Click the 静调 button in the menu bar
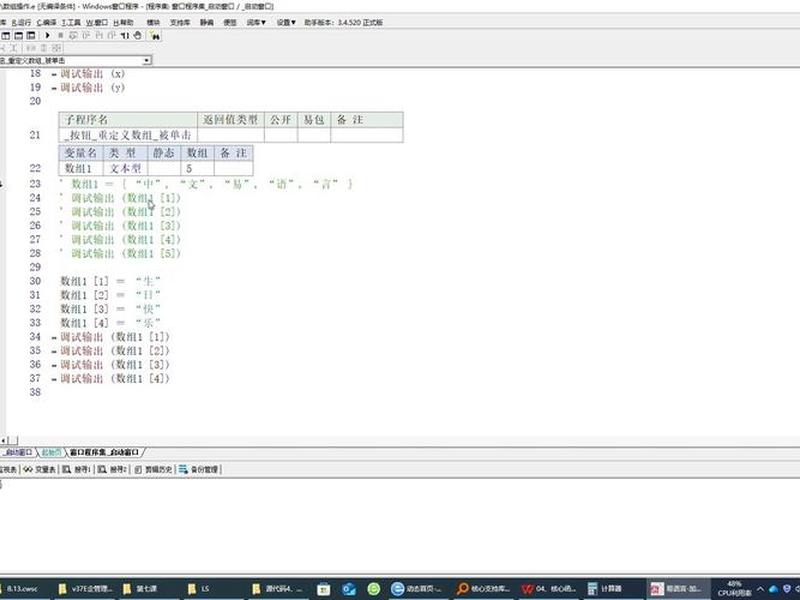The height and width of the screenshot is (600, 800). tap(207, 22)
